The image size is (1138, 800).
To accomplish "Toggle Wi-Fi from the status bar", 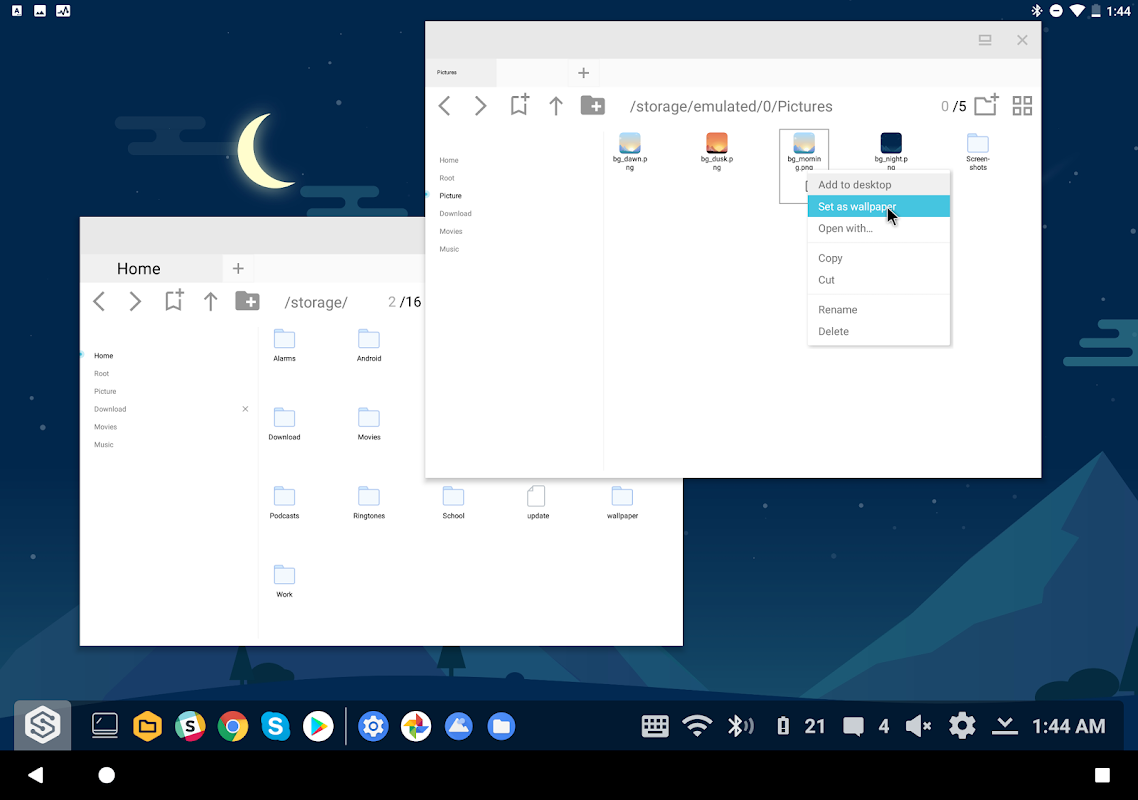I will pyautogui.click(x=697, y=726).
